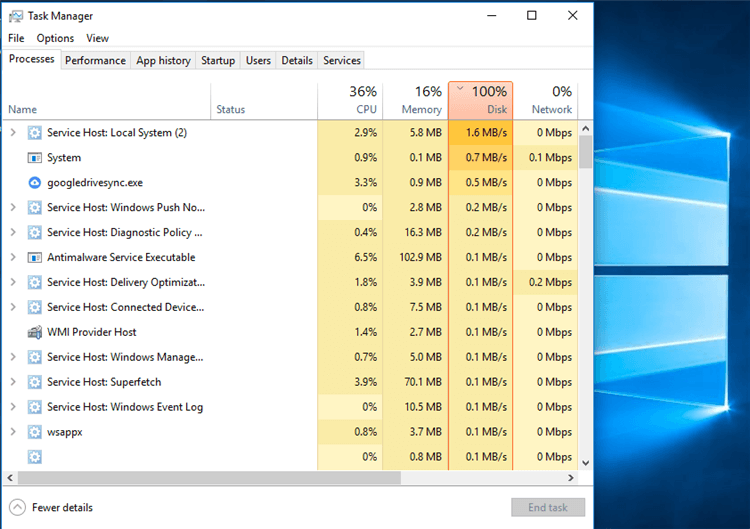Click the Service Host: Windows Event Log icon
The height and width of the screenshot is (529, 750).
[x=34, y=407]
